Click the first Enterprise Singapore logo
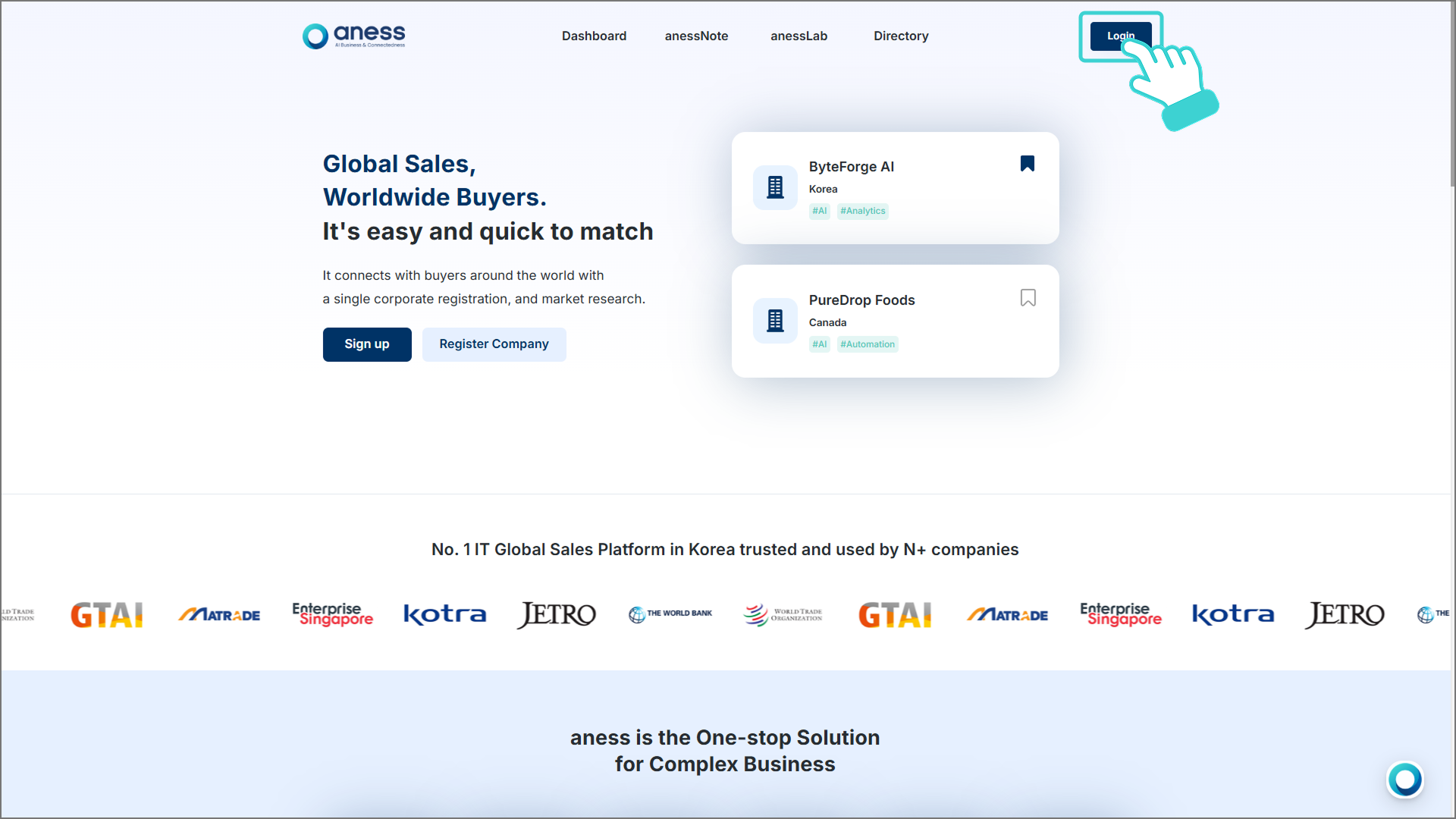 [x=332, y=614]
